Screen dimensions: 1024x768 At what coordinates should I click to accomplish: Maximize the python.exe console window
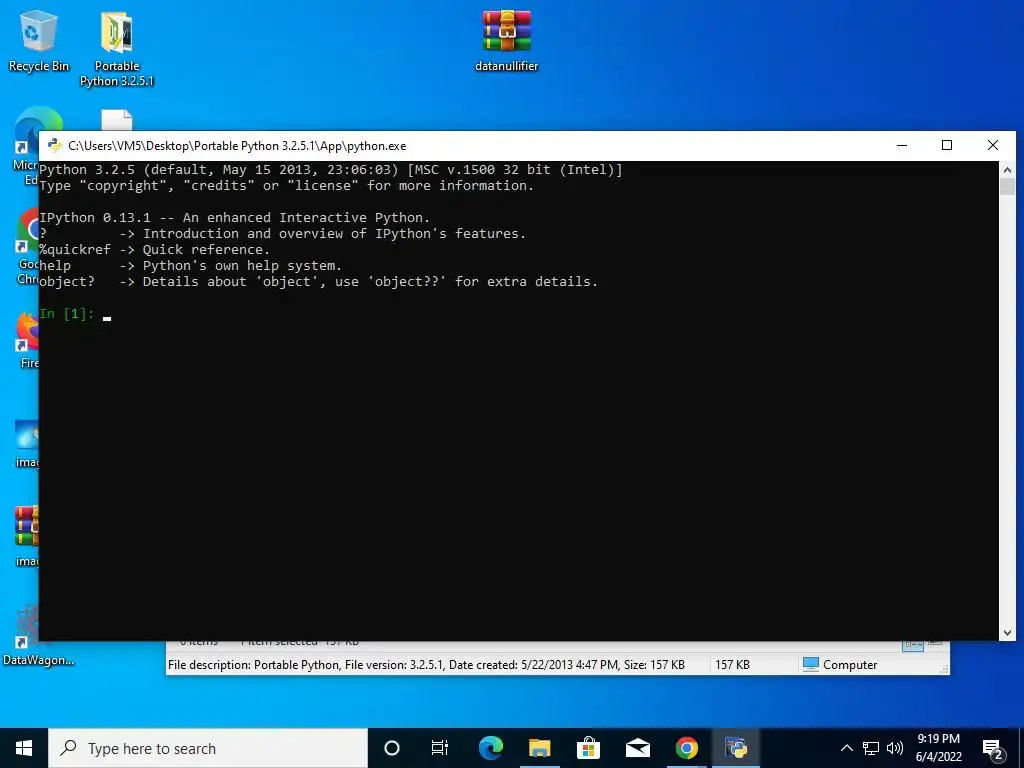click(x=947, y=146)
